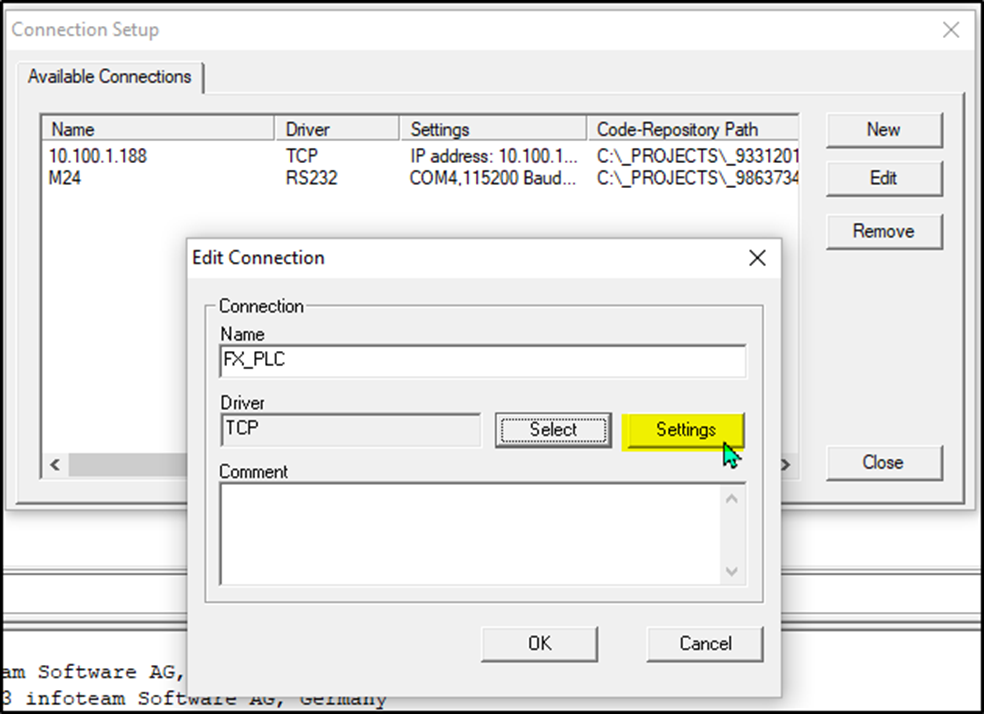The image size is (984, 714).
Task: Click IP address: 10.100.1... settings cell
Action: (494, 156)
